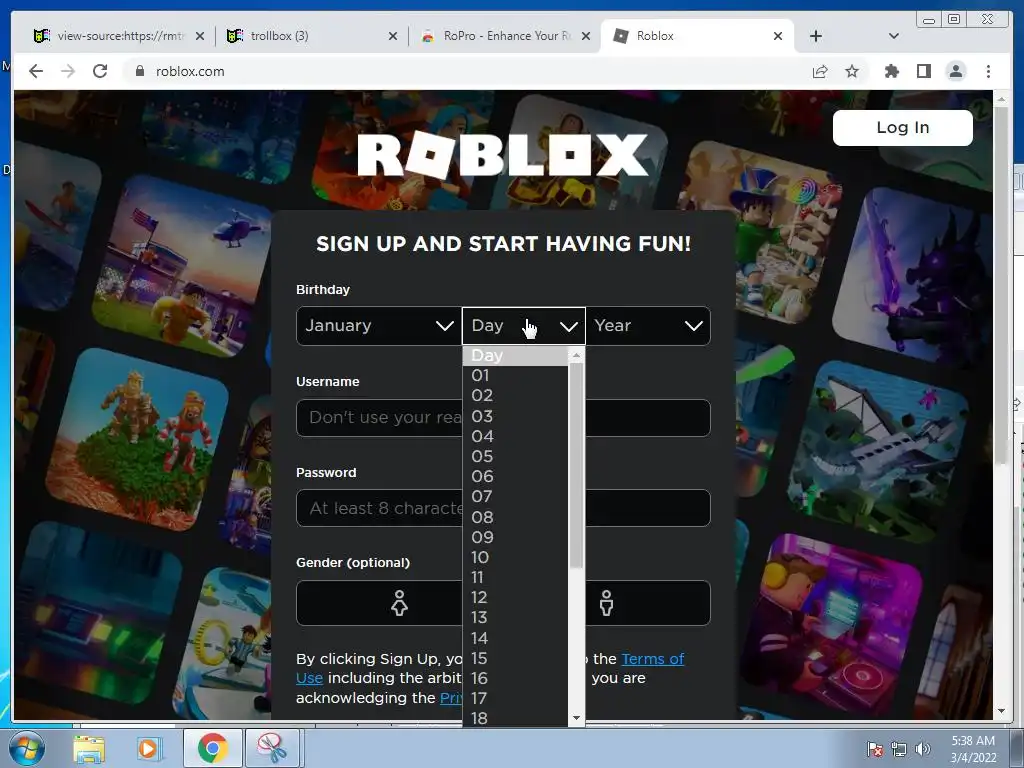The image size is (1024, 768).
Task: Open the Year dropdown
Action: coord(648,325)
